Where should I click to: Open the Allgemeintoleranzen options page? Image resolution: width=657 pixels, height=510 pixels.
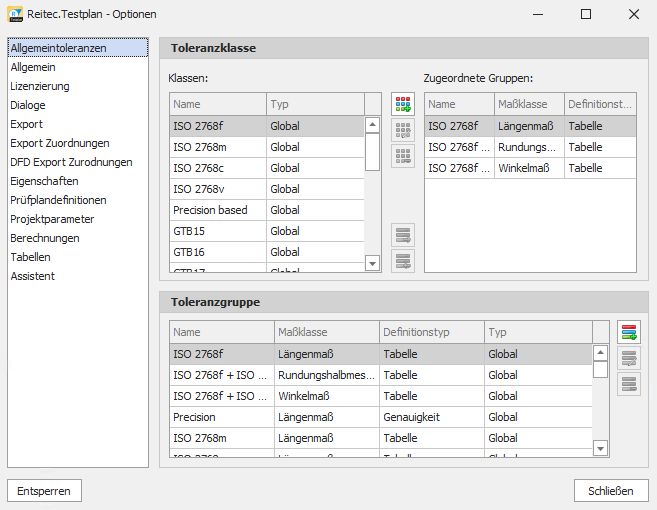(78, 48)
